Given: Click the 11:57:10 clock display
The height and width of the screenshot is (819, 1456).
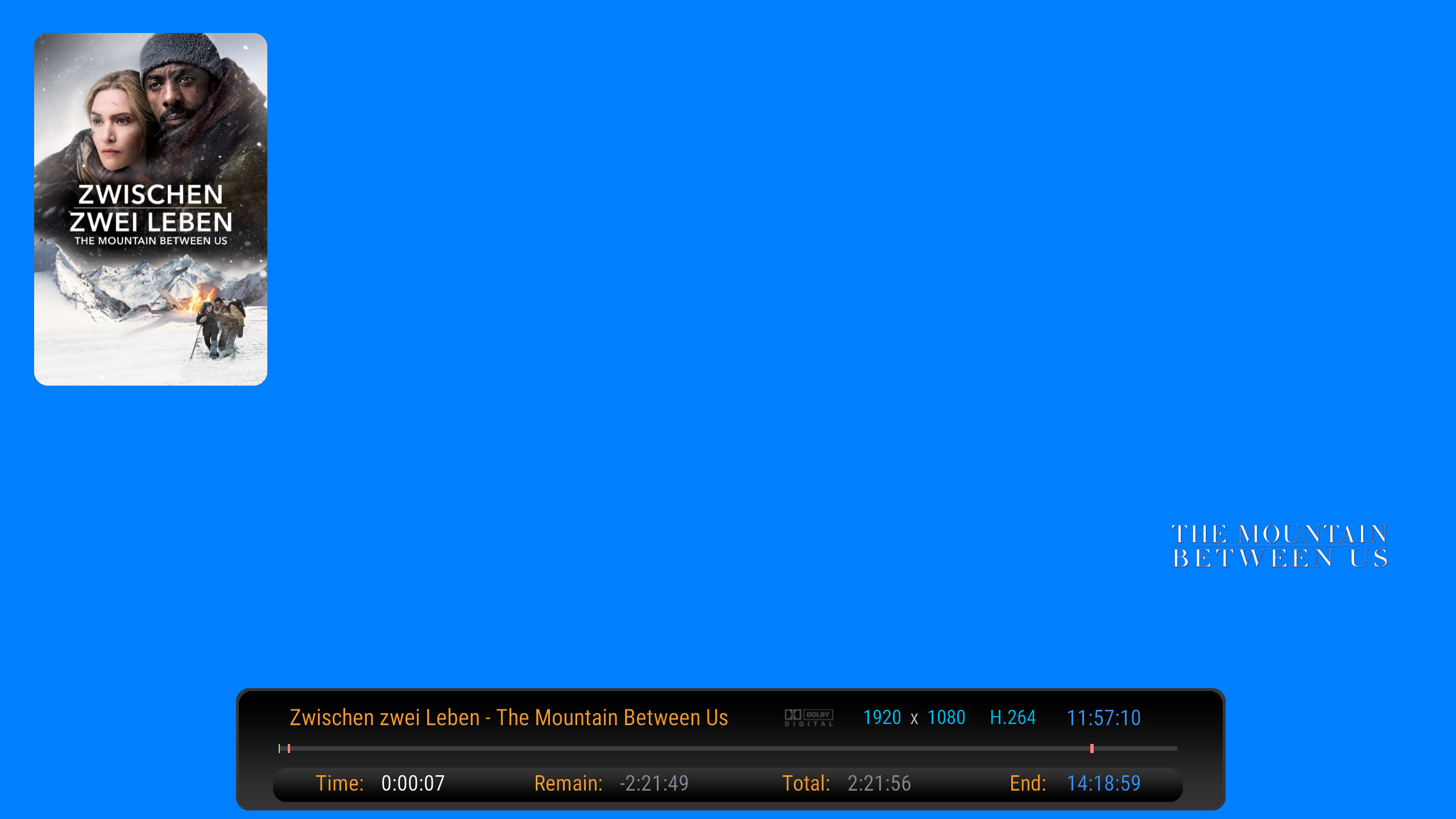Looking at the screenshot, I should [1103, 718].
